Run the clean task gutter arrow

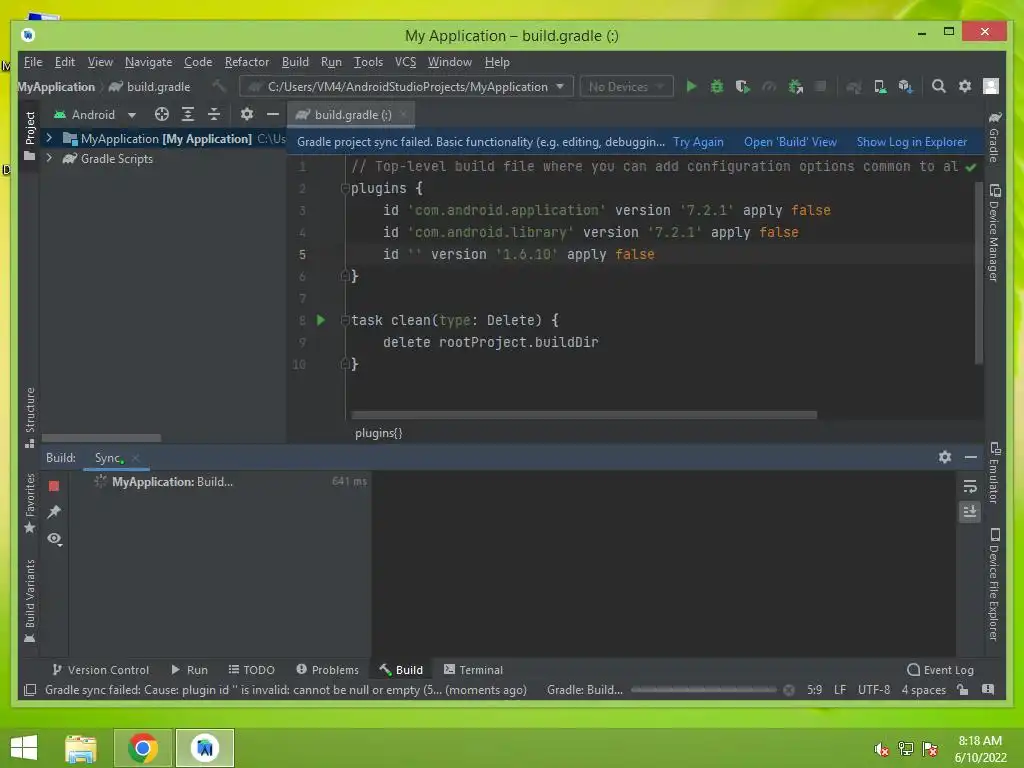point(321,320)
